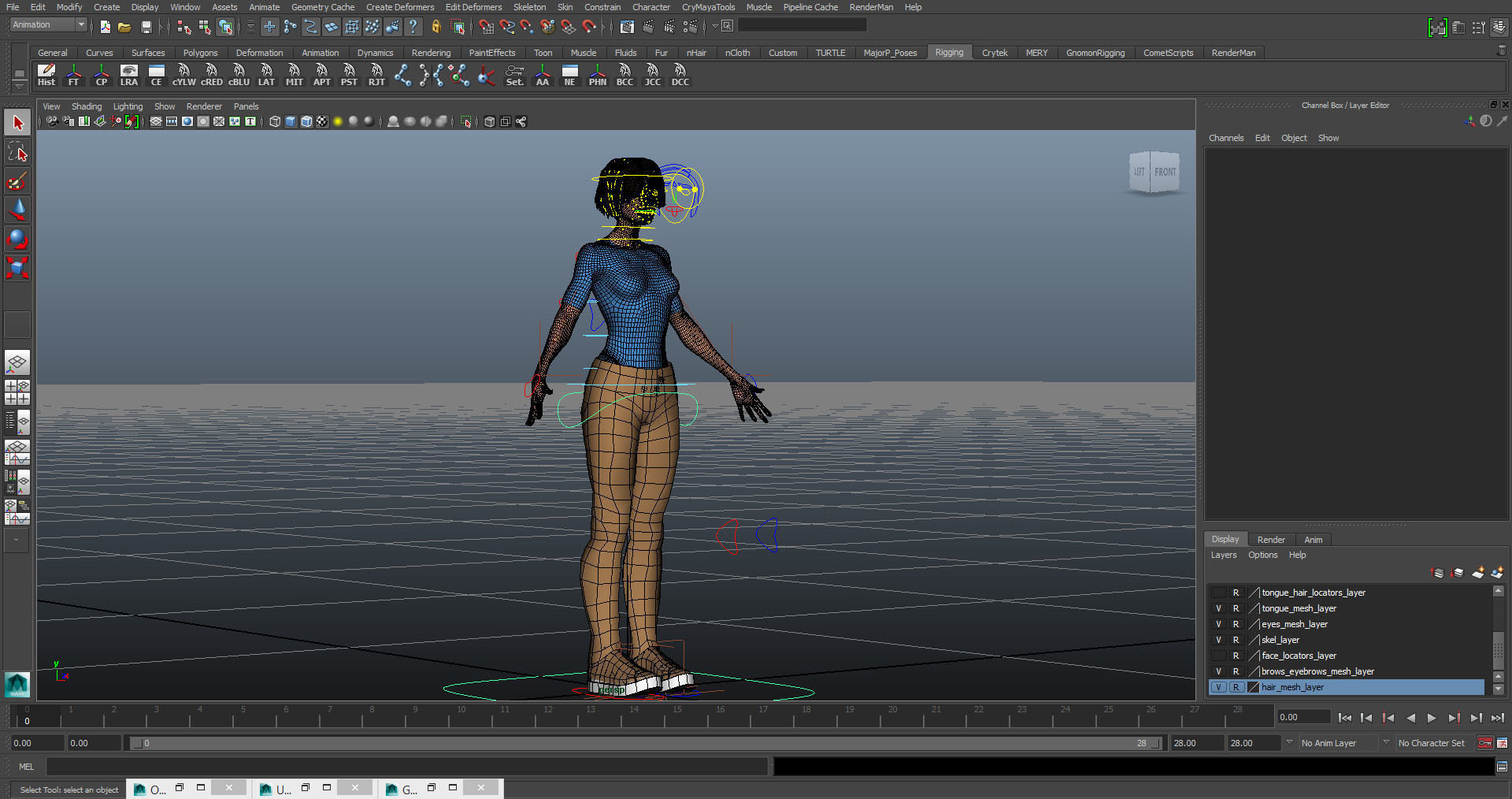The width and height of the screenshot is (1512, 799).
Task: Show the tongue_hair_locators_layer using its visibility box
Action: tap(1218, 593)
